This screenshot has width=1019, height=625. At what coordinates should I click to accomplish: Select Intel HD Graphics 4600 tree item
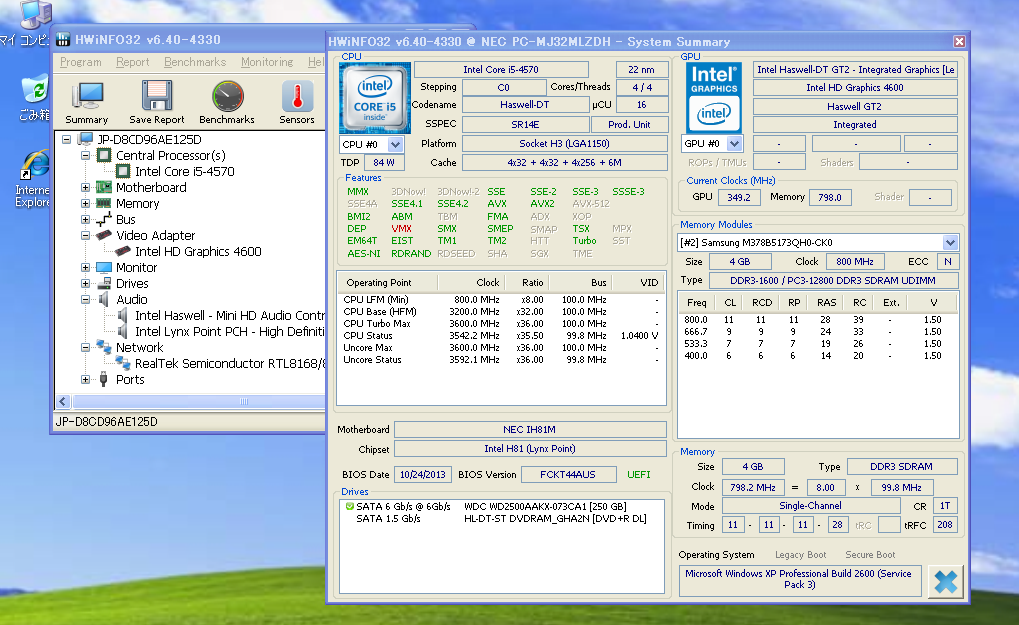(198, 251)
